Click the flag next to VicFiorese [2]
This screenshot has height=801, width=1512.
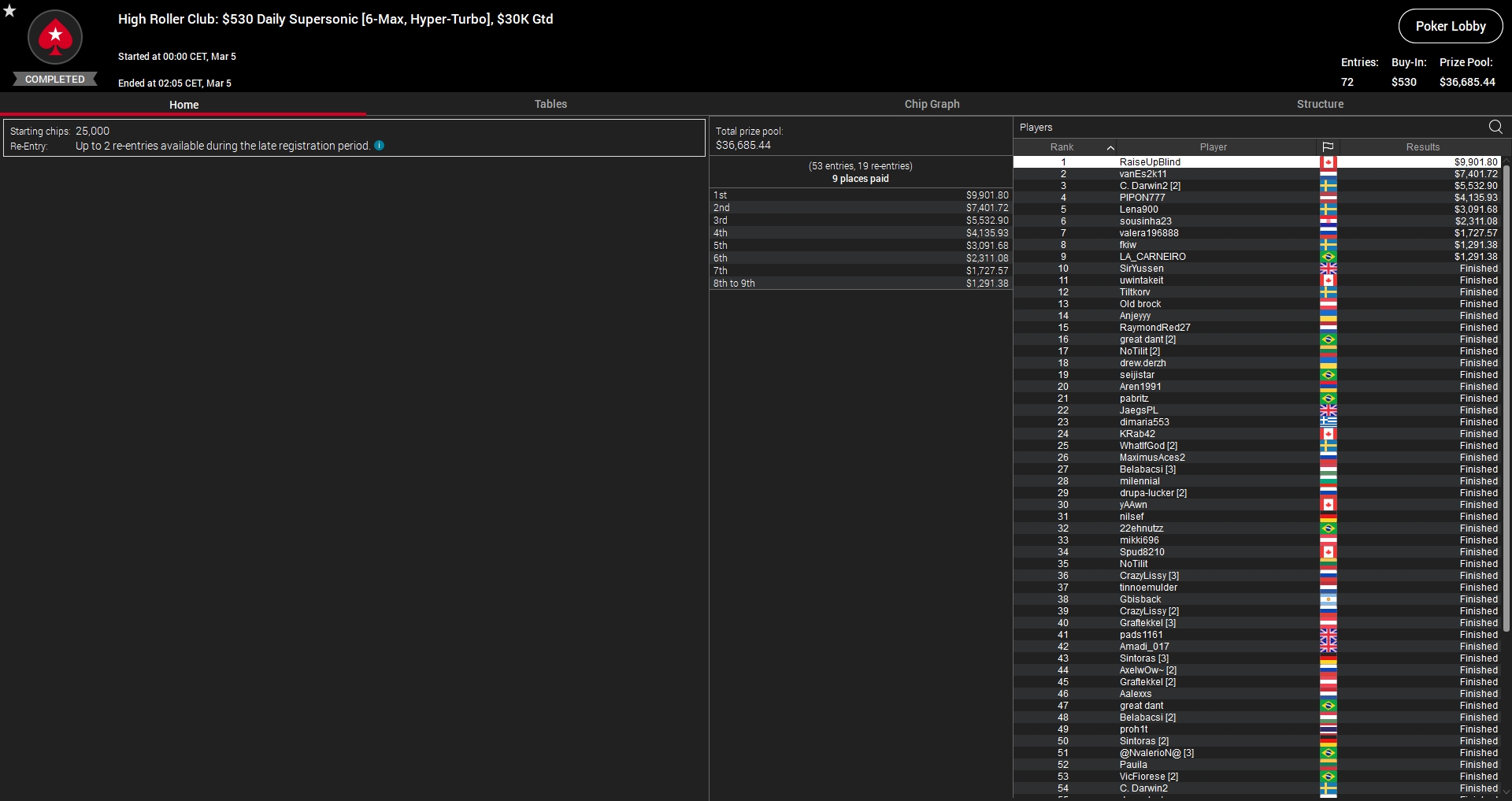(1329, 777)
